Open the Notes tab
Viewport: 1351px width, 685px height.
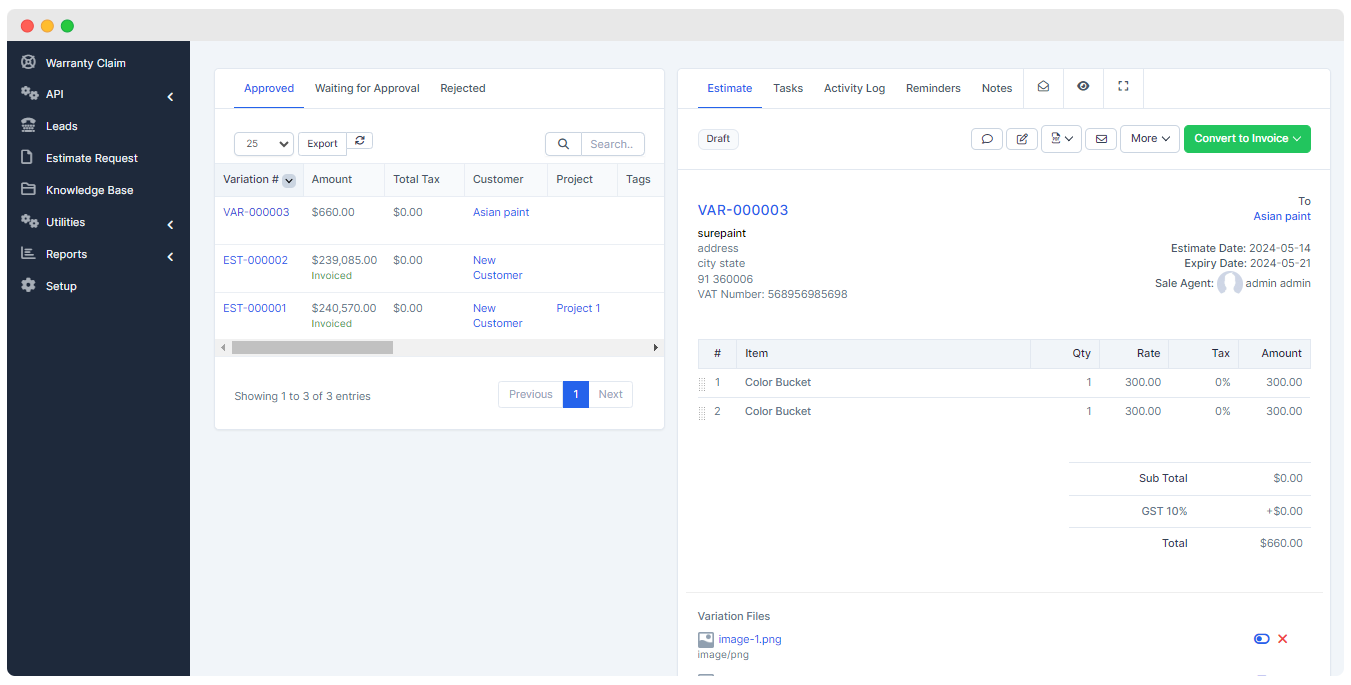point(997,88)
